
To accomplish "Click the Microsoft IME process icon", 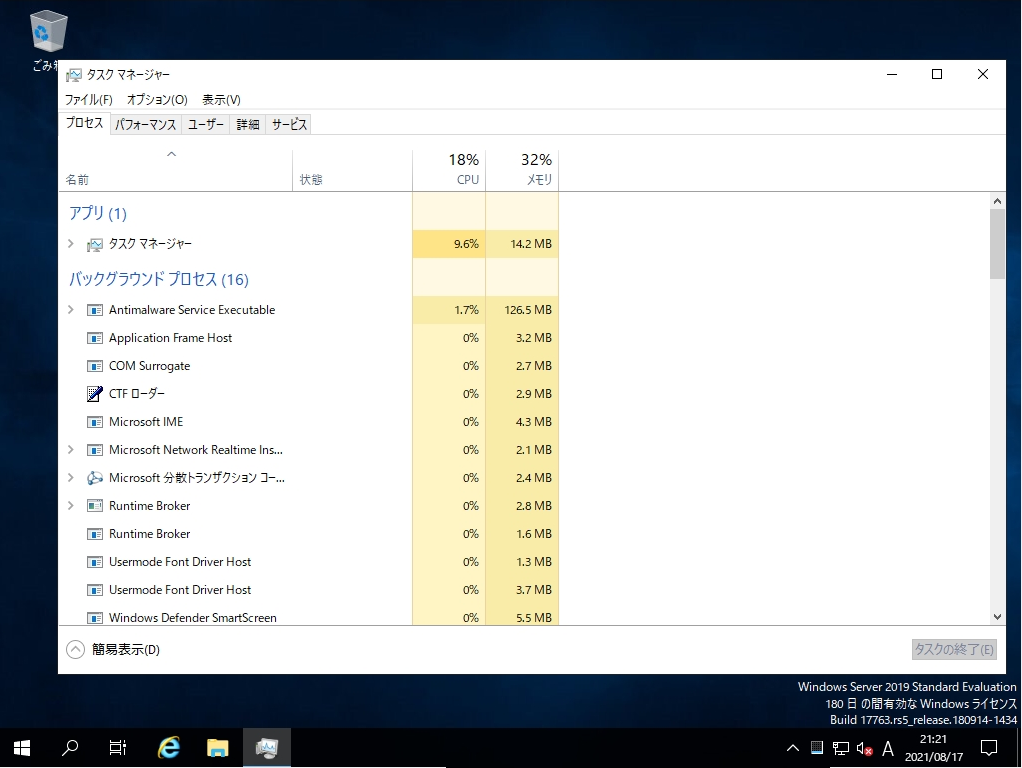I will point(95,422).
